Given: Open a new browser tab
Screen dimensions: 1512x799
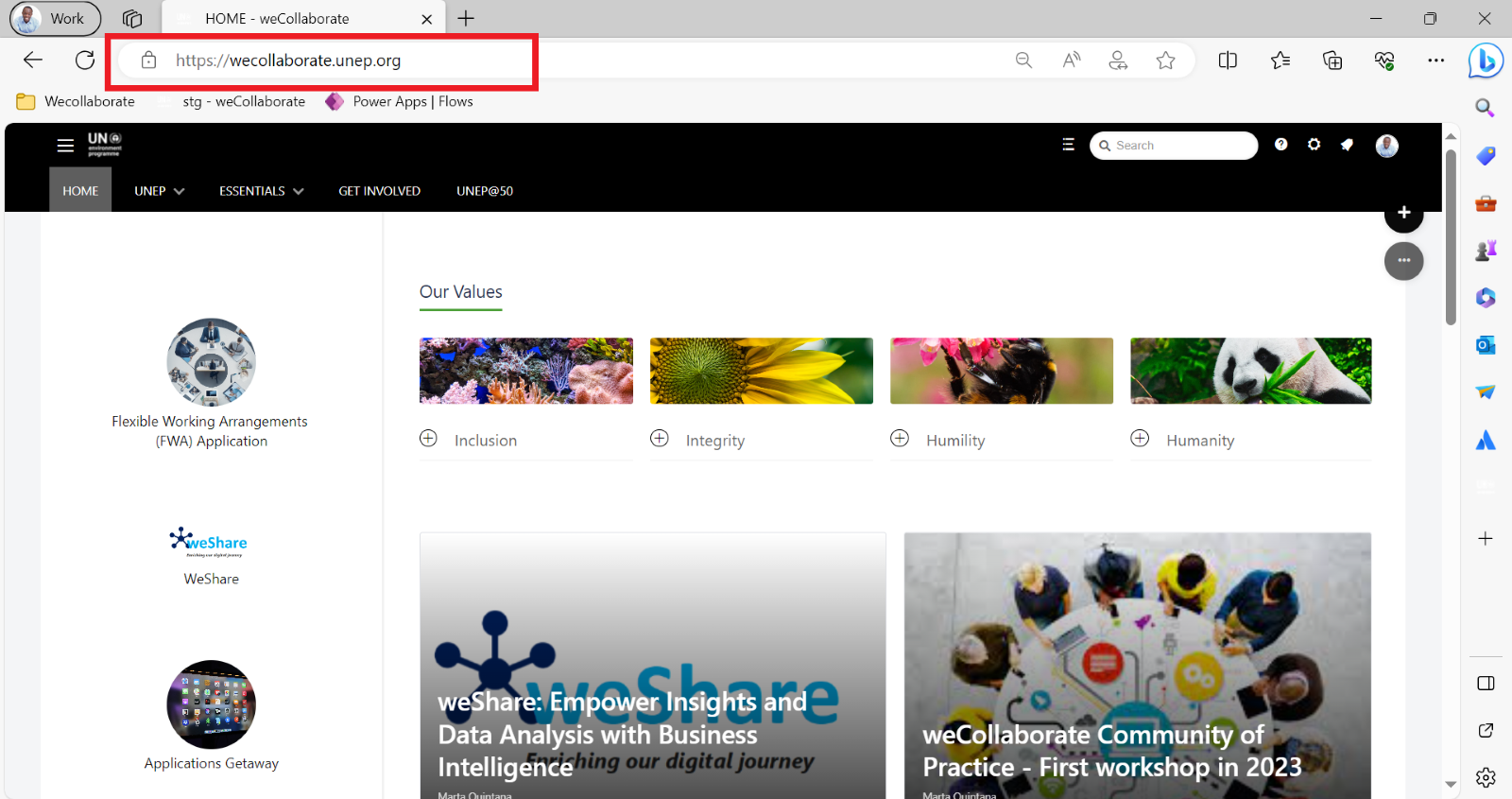Looking at the screenshot, I should (467, 19).
